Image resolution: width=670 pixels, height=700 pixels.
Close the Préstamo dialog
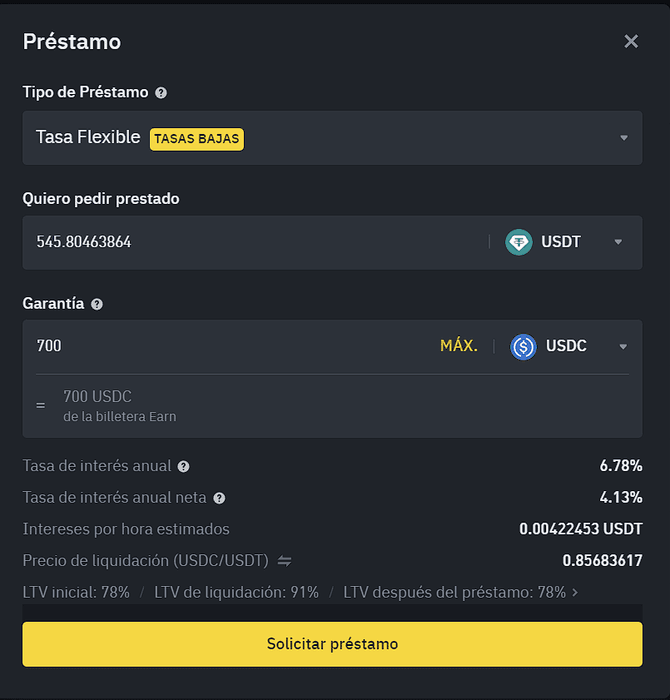coord(631,41)
